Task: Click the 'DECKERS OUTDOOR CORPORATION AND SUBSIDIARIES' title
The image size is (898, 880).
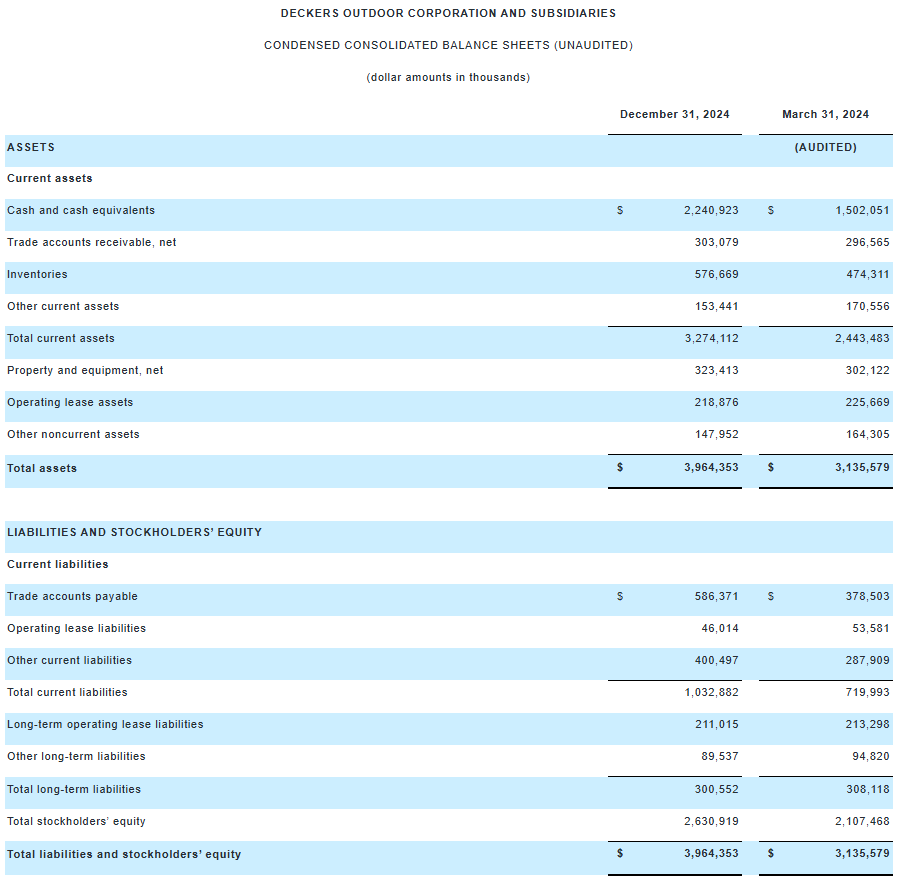Action: click(x=448, y=13)
